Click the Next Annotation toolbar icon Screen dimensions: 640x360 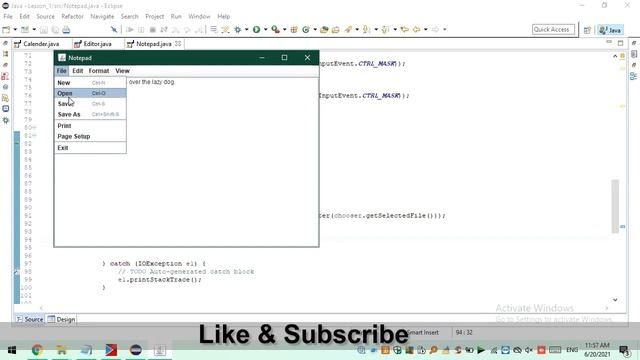pos(366,29)
